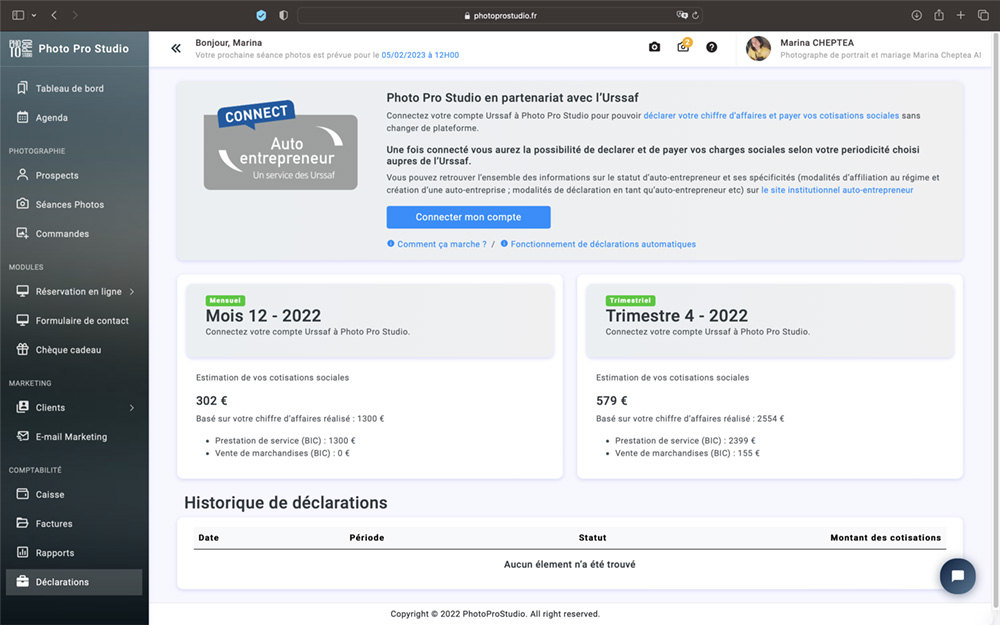This screenshot has height=625, width=1000.
Task: Collapse sidebar with double chevron icon
Action: click(176, 48)
